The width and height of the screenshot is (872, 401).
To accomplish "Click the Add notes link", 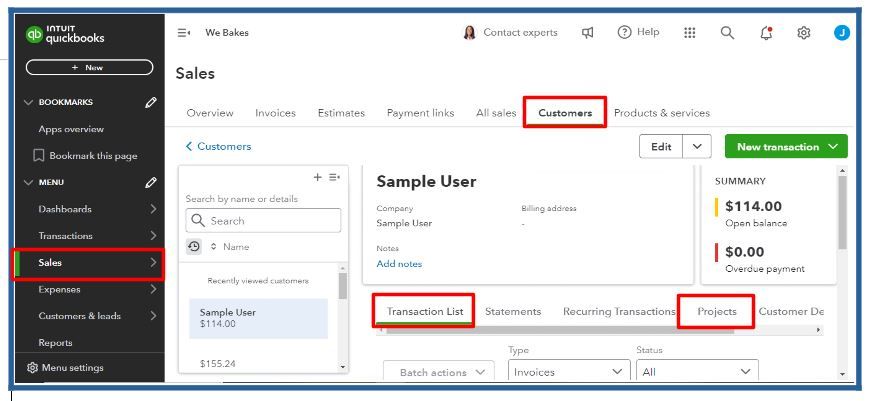I will click(399, 264).
